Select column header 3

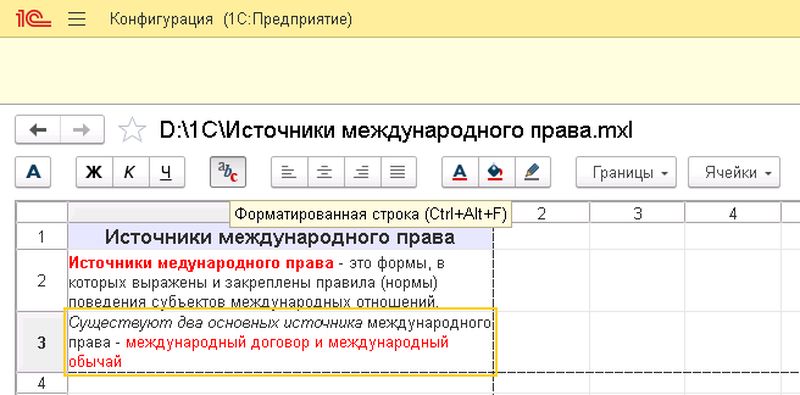637,213
